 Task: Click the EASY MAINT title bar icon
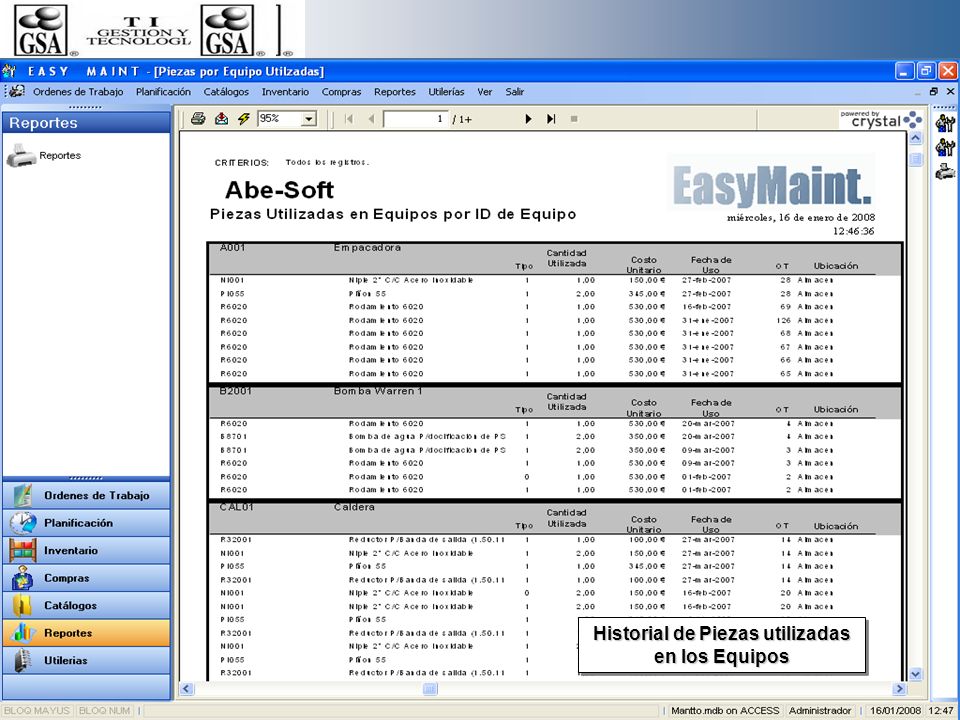[x=9, y=71]
